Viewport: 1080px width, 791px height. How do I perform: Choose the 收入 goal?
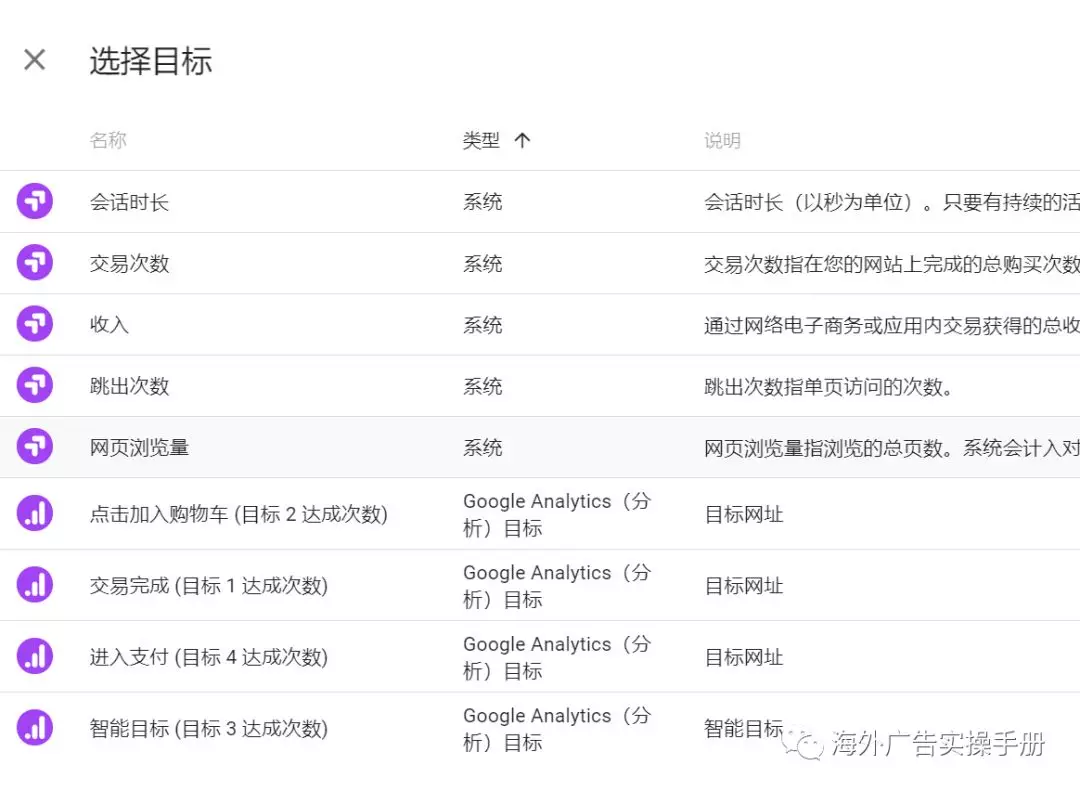(x=109, y=325)
